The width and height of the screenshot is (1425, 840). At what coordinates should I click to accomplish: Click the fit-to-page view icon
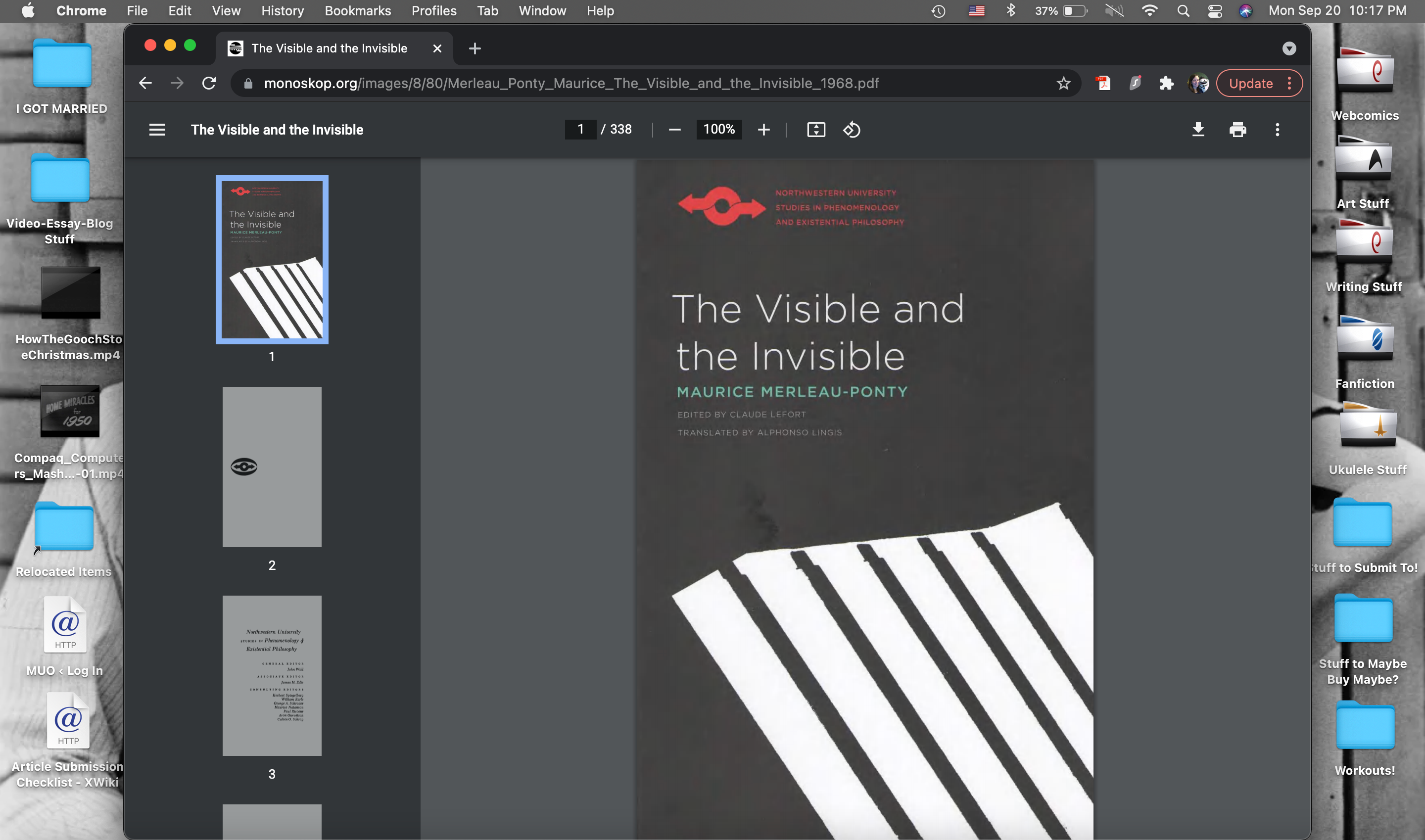tap(816, 129)
